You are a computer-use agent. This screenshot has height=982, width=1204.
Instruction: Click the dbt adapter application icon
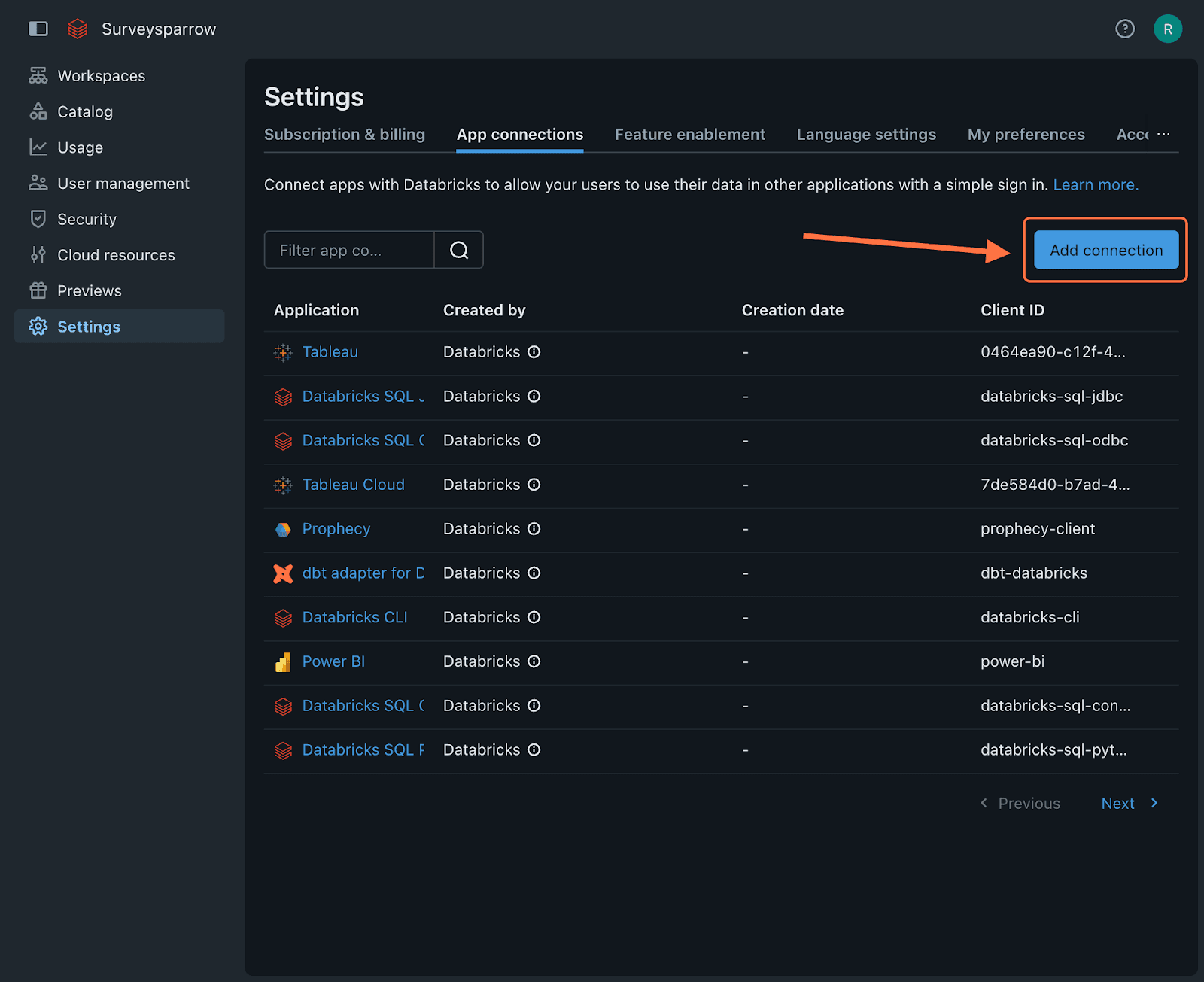(283, 573)
